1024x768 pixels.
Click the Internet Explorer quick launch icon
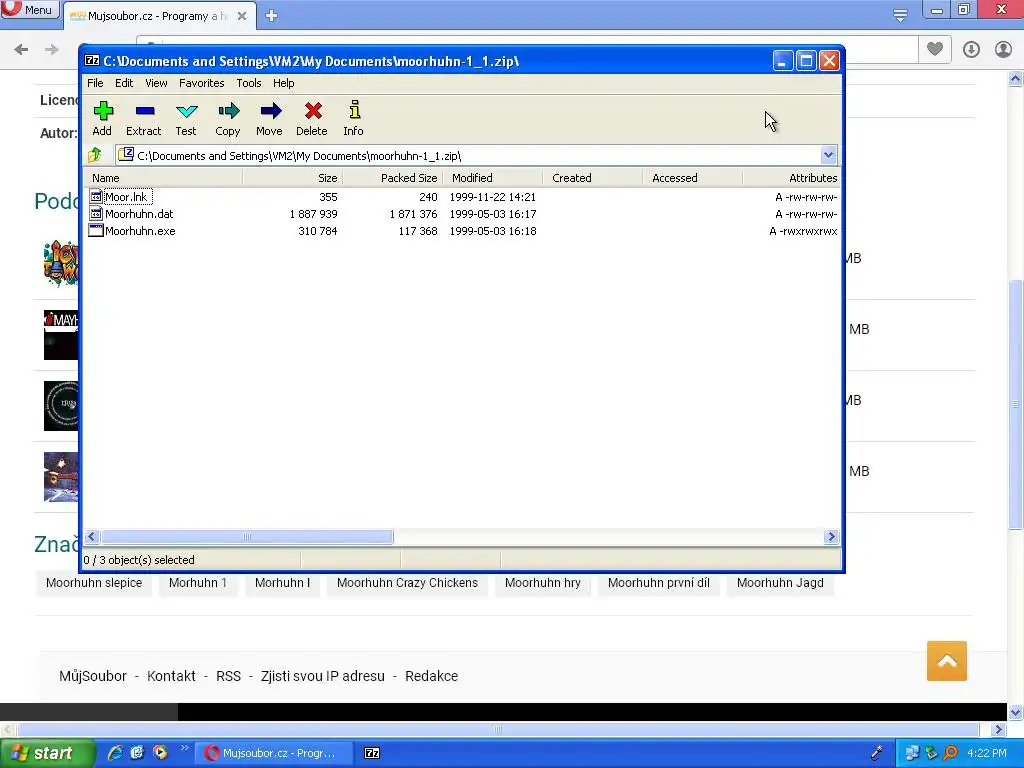pyautogui.click(x=115, y=752)
